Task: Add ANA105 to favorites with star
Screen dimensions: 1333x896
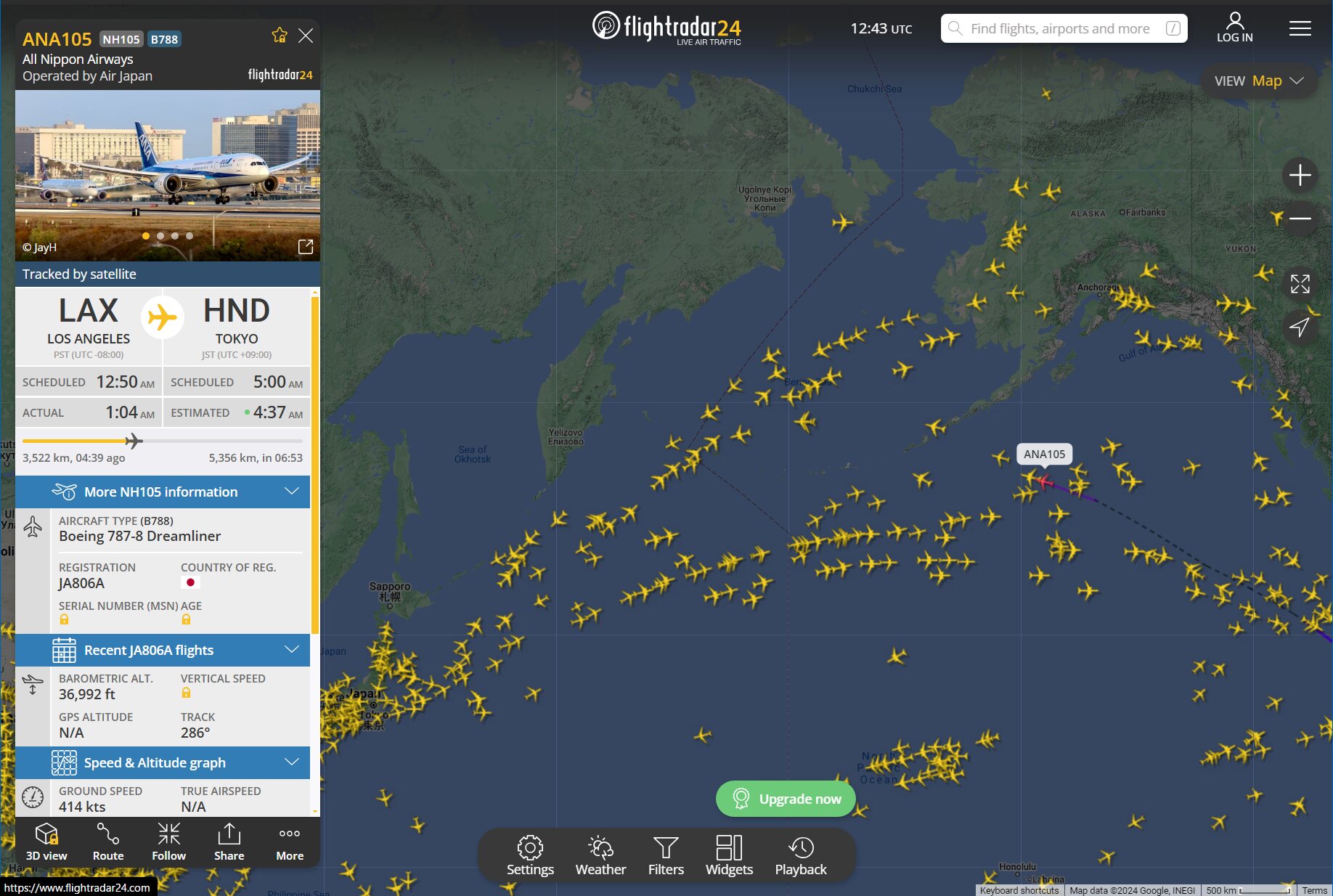Action: (x=280, y=35)
